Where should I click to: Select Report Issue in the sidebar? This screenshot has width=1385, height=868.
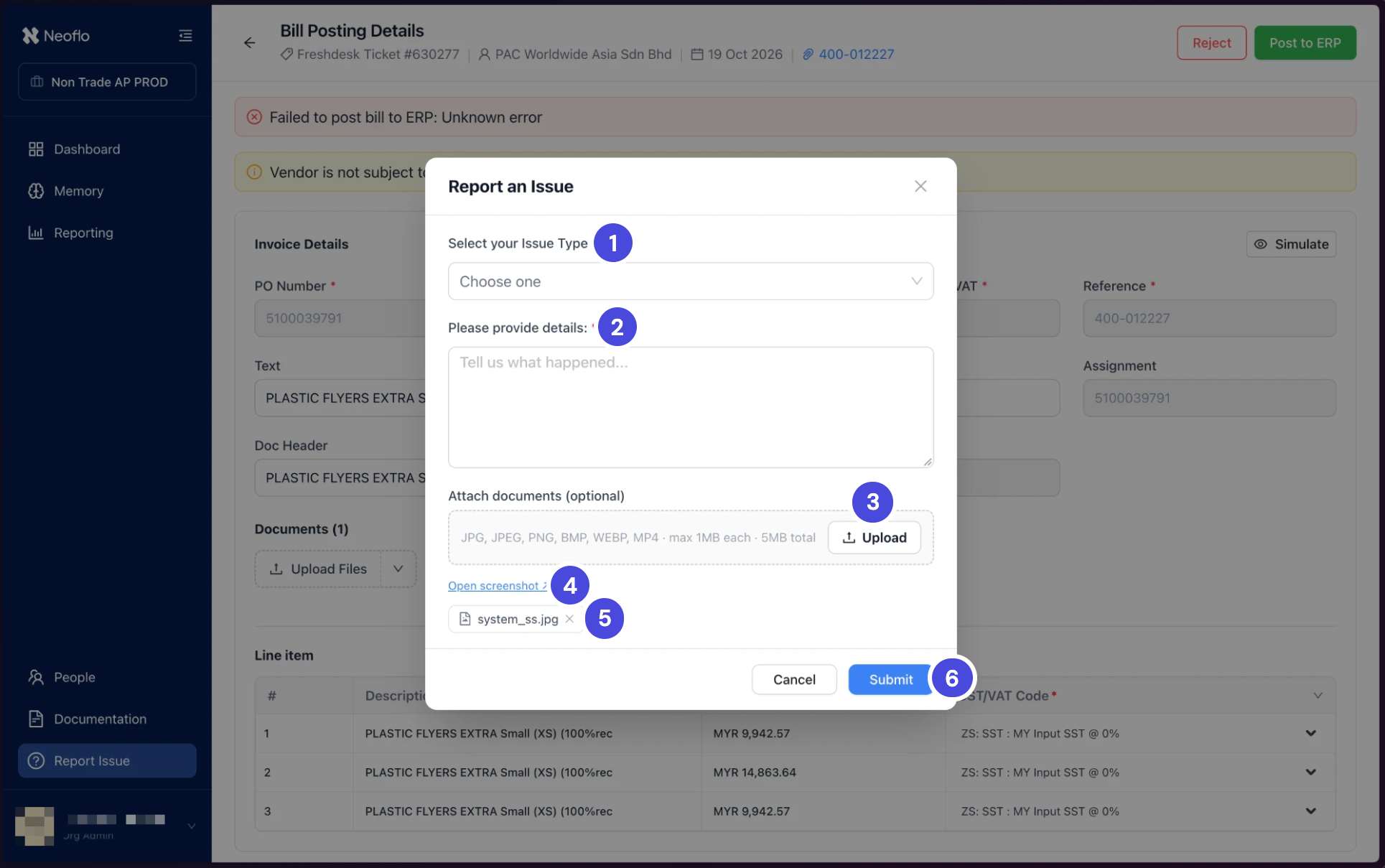click(x=107, y=761)
